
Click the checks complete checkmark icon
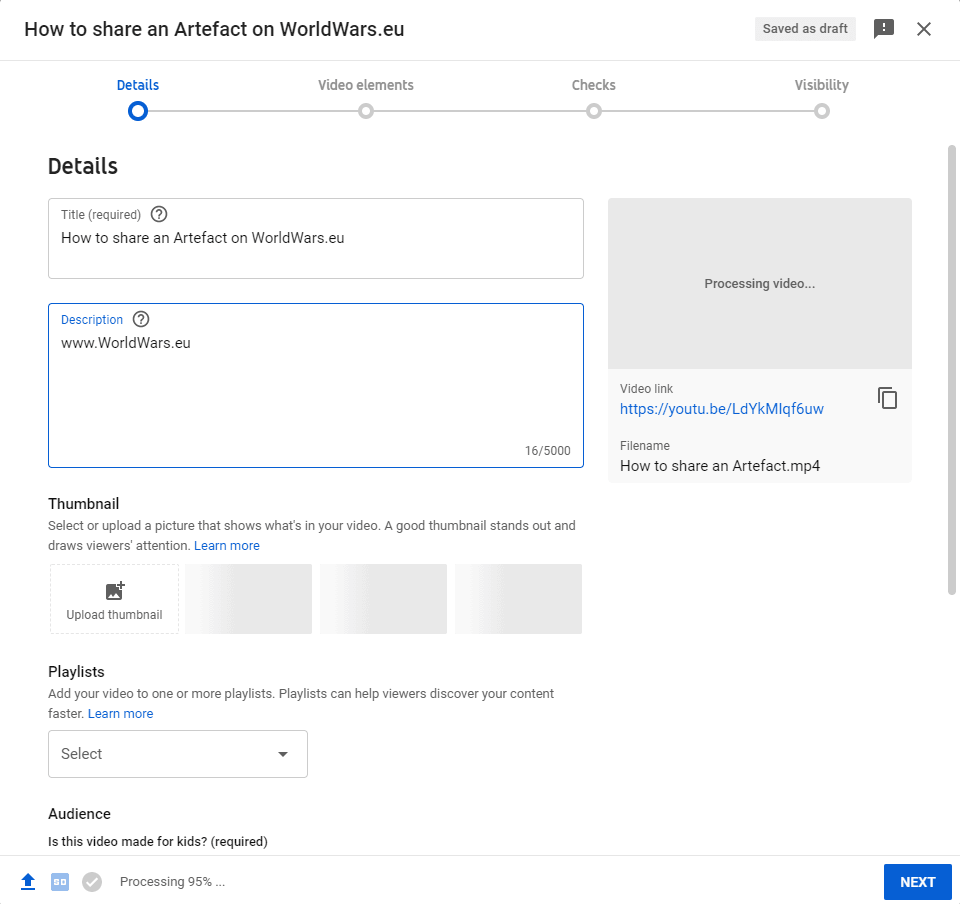[x=92, y=882]
